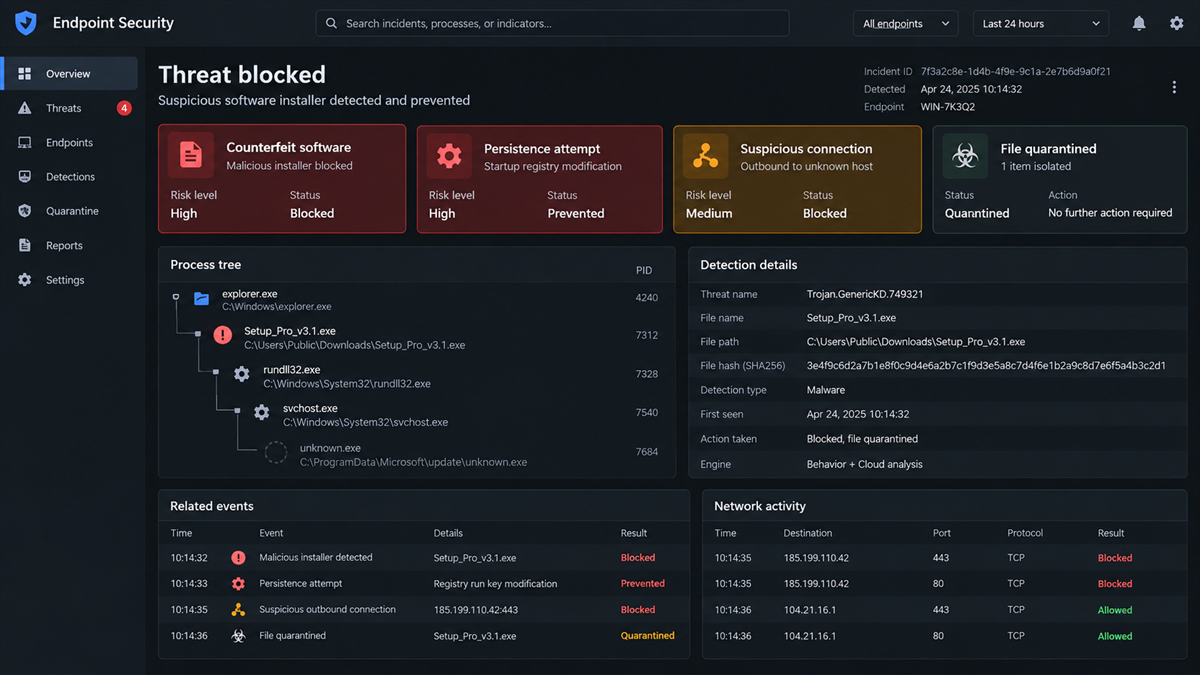Viewport: 1200px width, 675px height.
Task: Open settings gear in top bar
Action: (1177, 23)
